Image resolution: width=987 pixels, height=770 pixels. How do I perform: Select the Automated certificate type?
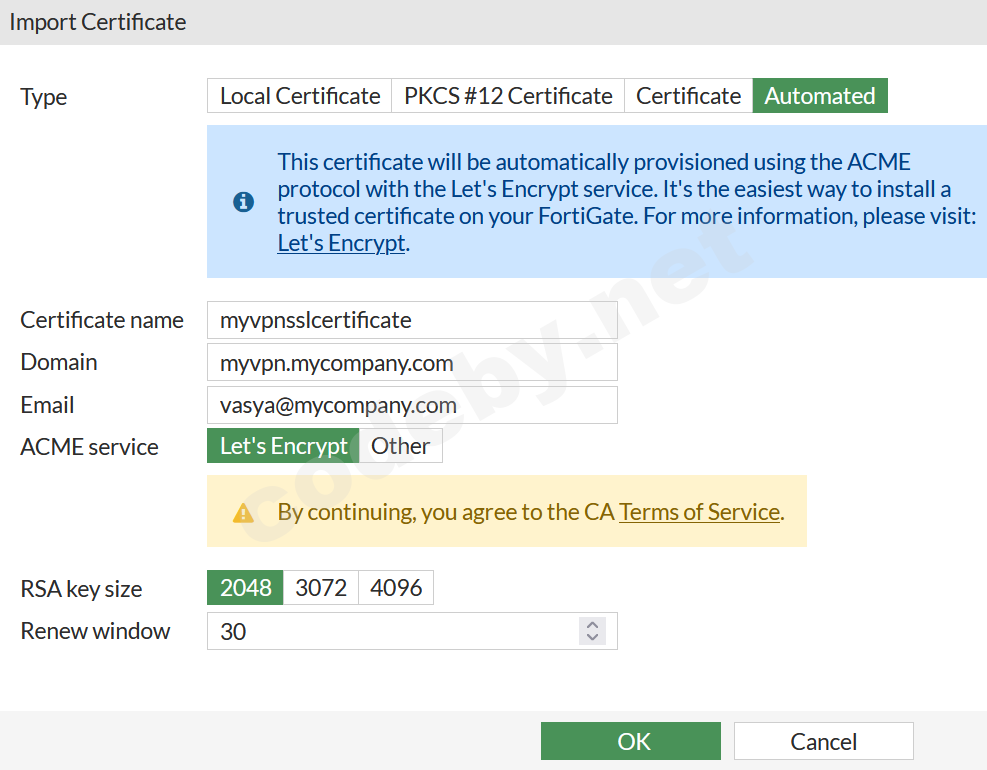point(820,95)
